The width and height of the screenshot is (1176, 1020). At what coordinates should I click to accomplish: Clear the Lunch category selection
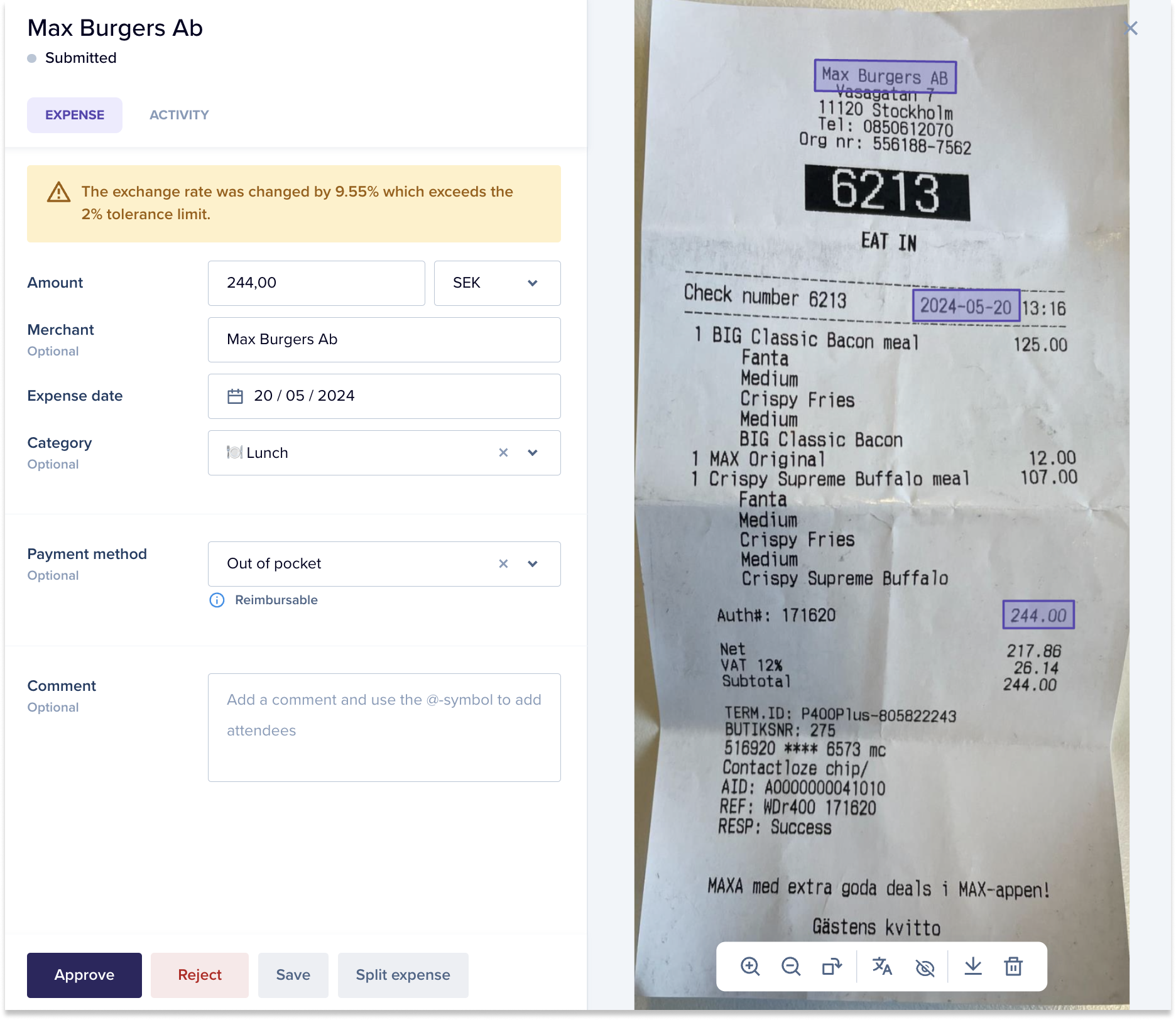[503, 453]
